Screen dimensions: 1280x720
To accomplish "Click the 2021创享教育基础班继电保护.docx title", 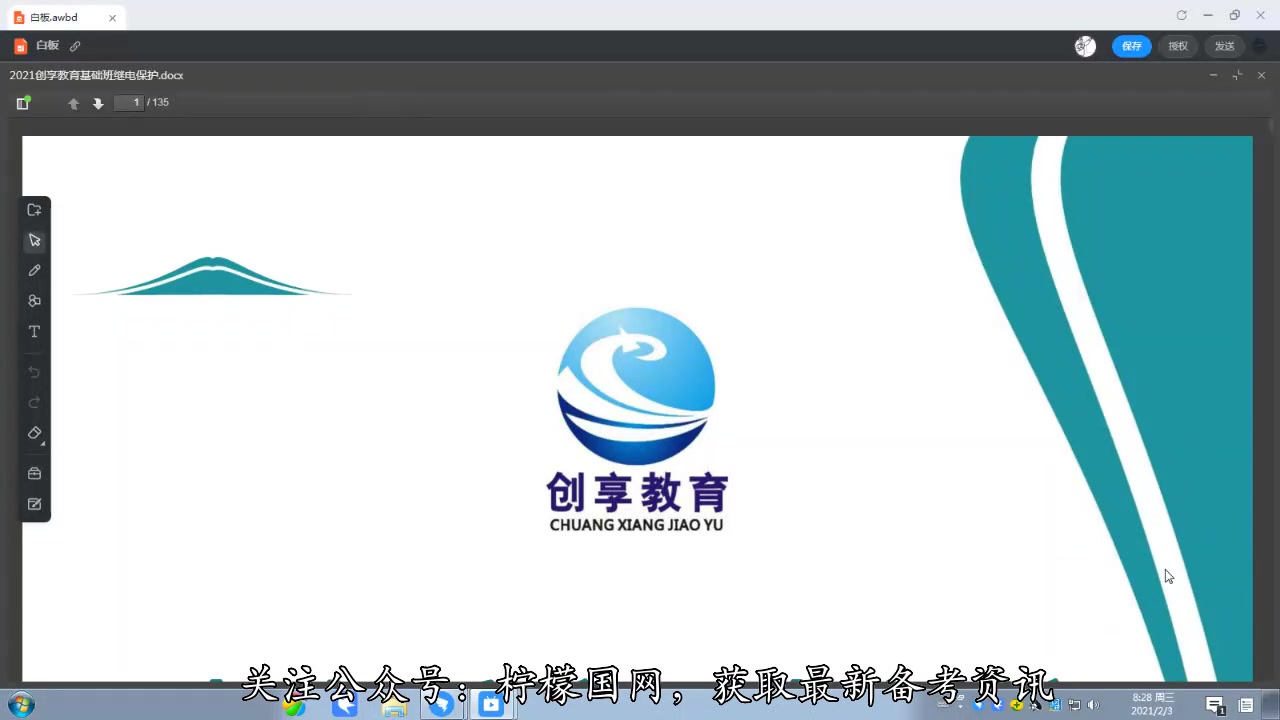I will coord(97,75).
